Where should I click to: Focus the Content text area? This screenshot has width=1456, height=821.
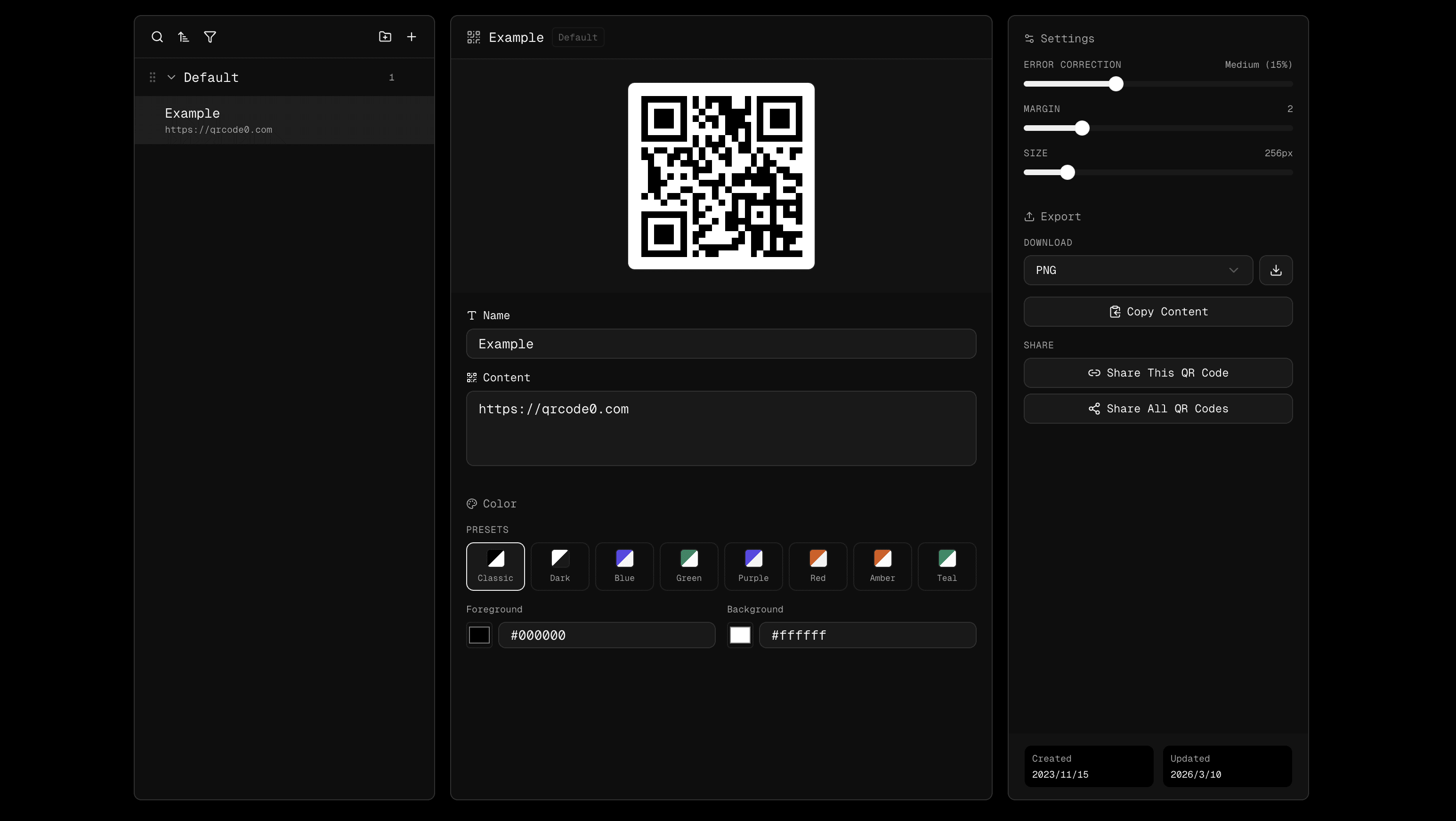tap(721, 428)
